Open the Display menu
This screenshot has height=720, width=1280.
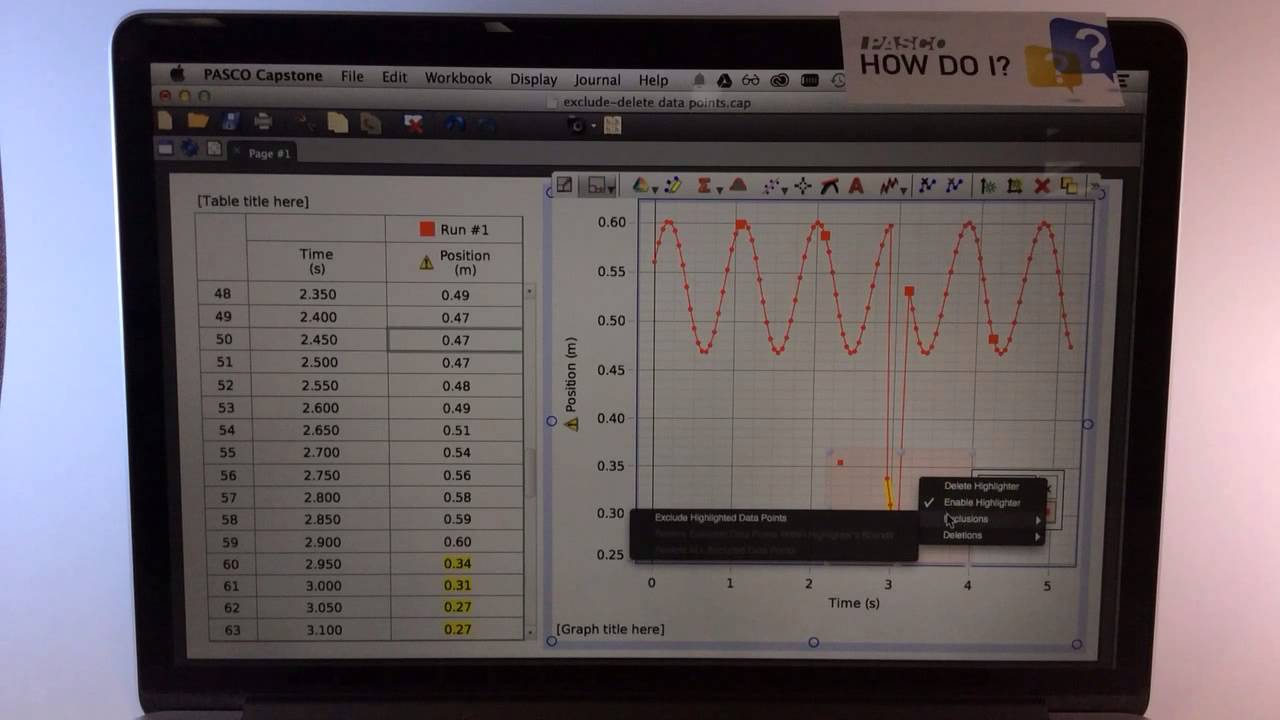click(x=533, y=79)
